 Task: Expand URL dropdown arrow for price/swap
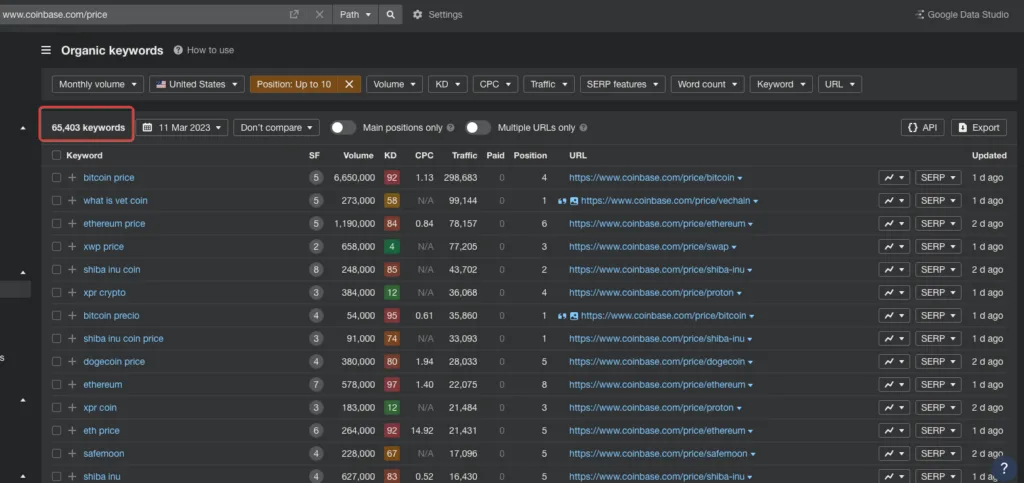[735, 247]
